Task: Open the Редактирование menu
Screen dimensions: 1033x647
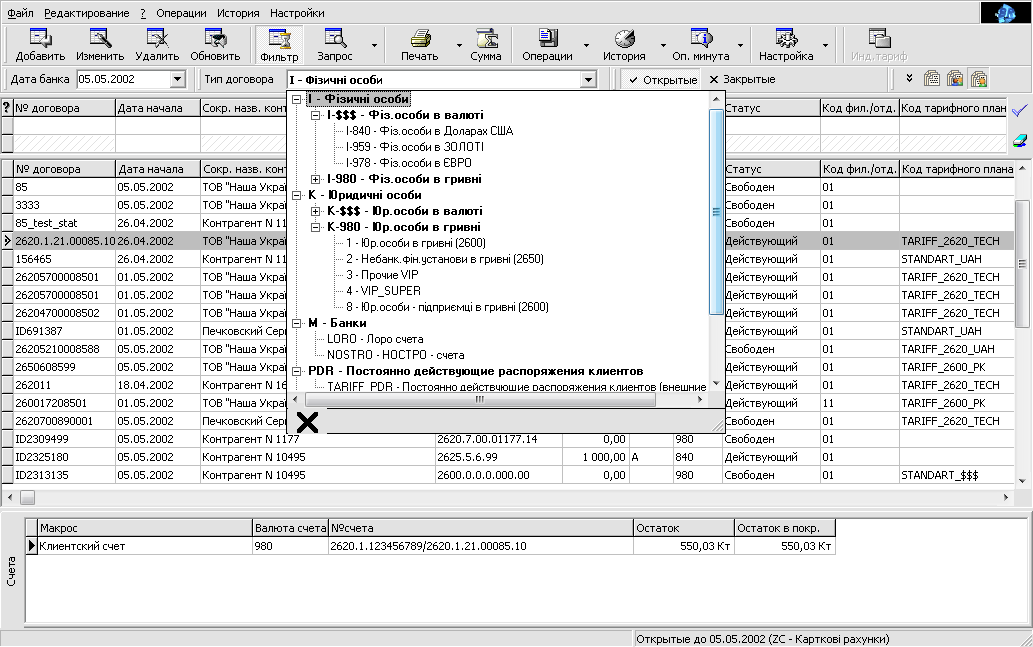Action: pos(86,13)
